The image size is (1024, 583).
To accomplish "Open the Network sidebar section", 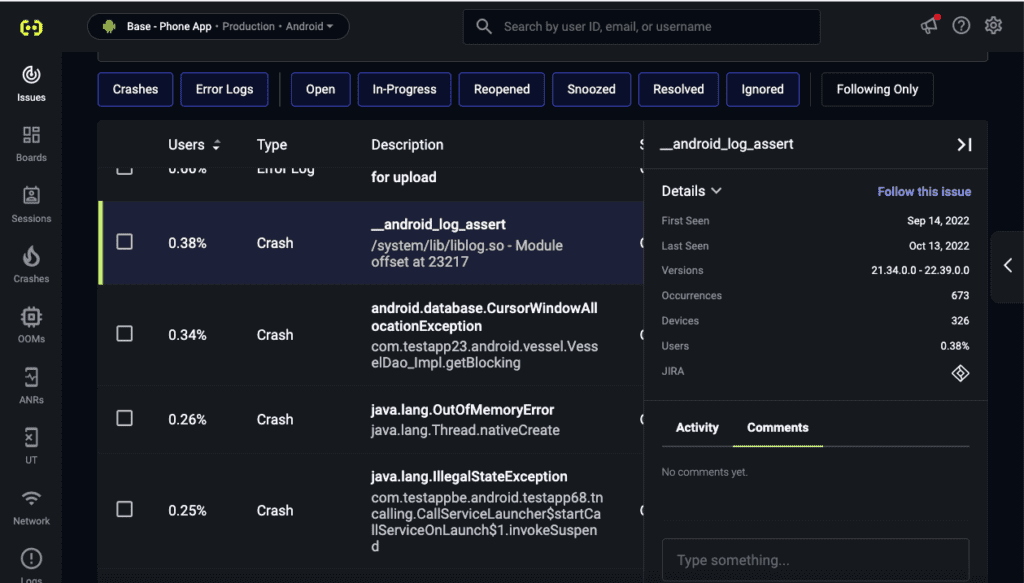I will [x=31, y=507].
